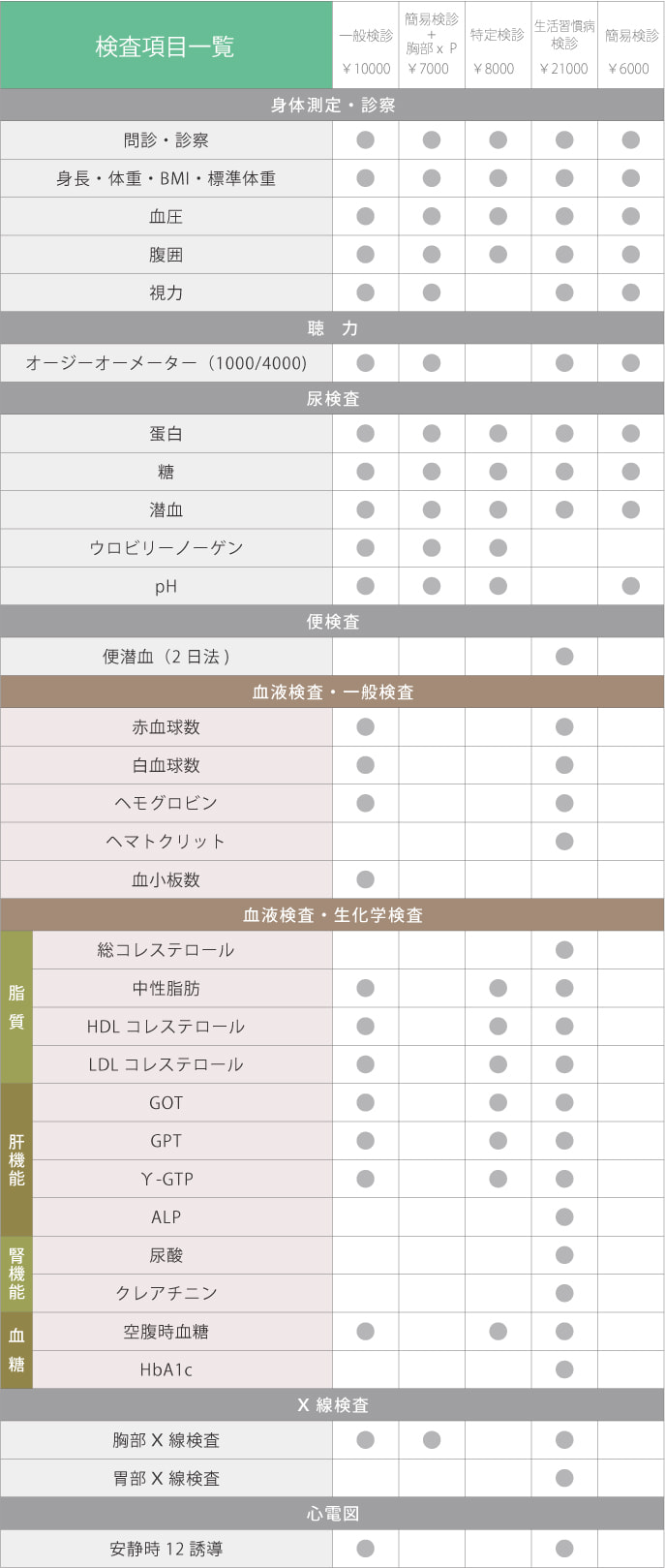The height and width of the screenshot is (1568, 665).
Task: Click the 安静時12誘導 row label
Action: tap(166, 1549)
